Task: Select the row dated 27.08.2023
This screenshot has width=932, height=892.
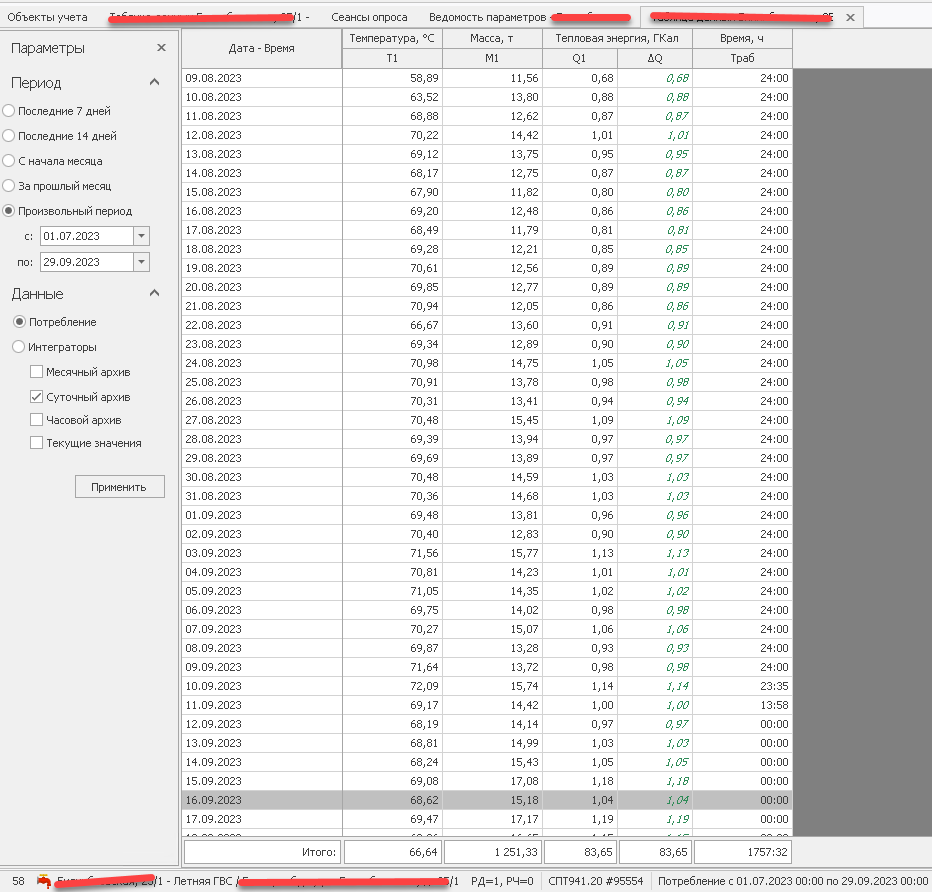Action: [487, 420]
